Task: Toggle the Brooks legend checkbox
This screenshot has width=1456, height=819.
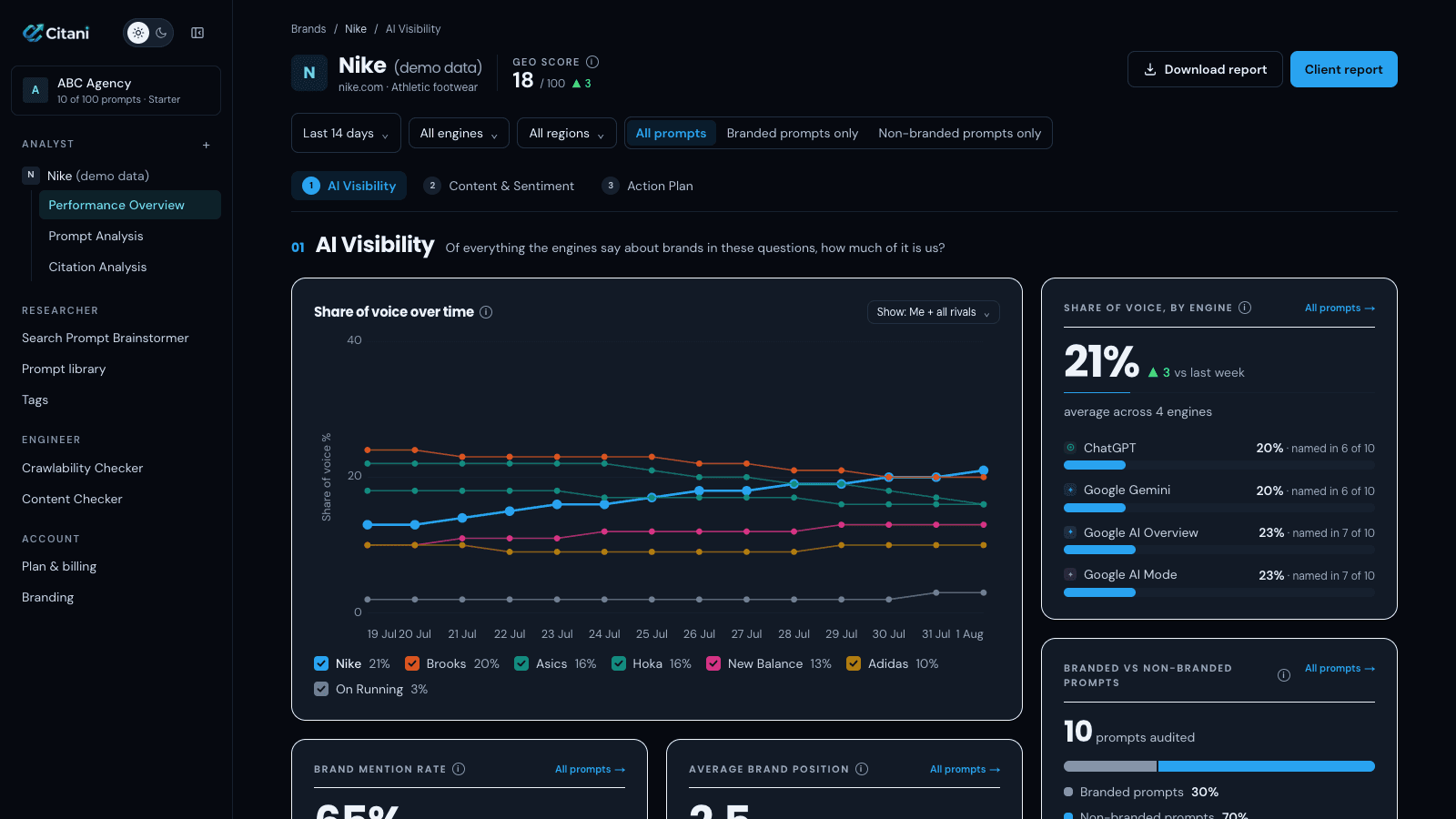Action: click(412, 663)
